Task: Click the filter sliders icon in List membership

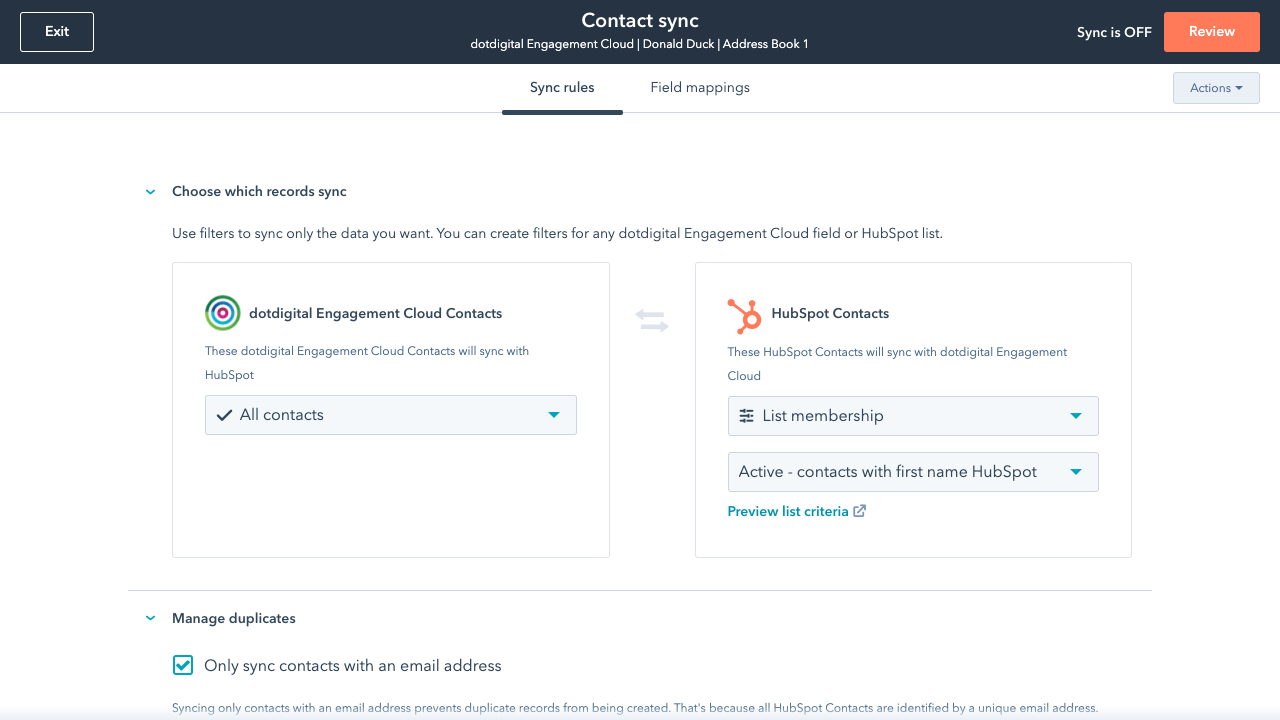Action: (x=746, y=416)
